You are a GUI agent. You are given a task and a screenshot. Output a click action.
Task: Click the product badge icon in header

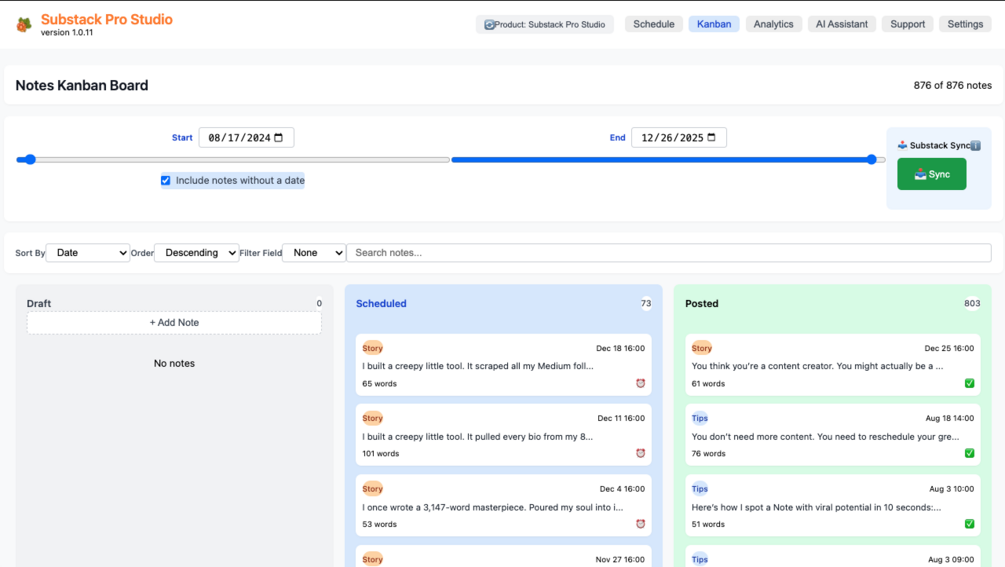pyautogui.click(x=489, y=24)
